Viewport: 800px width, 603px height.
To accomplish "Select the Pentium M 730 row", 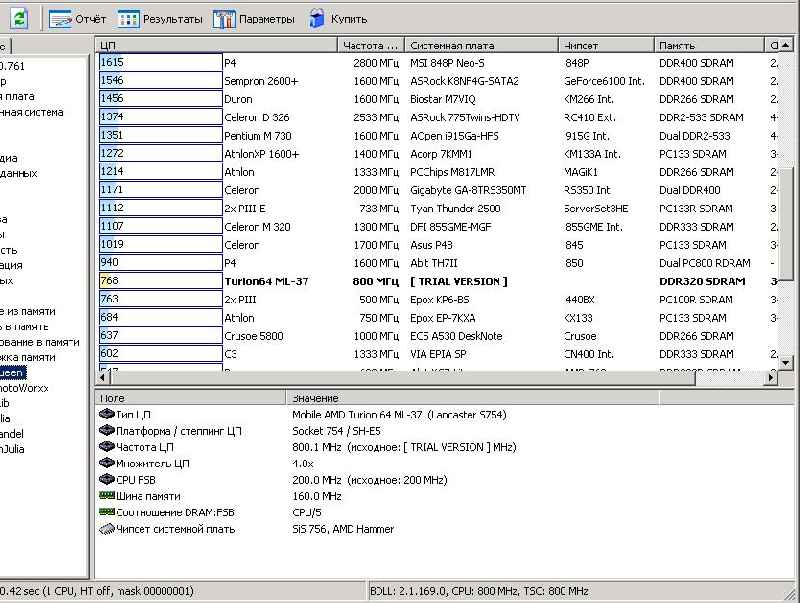I will coord(439,136).
